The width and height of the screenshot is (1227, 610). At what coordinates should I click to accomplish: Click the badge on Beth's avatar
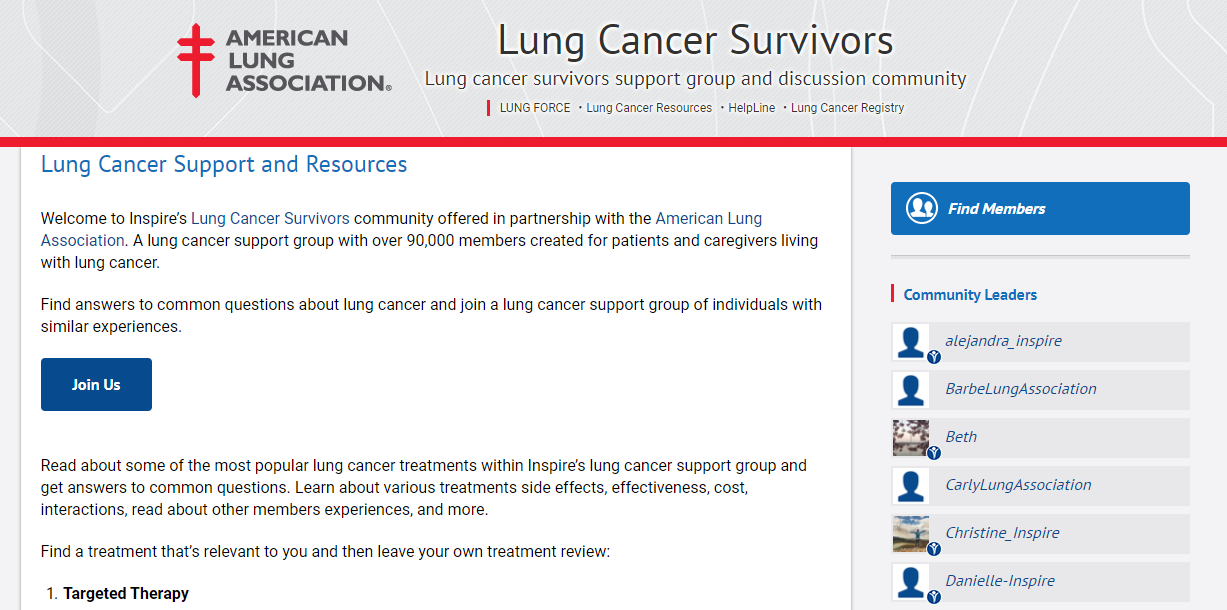934,453
